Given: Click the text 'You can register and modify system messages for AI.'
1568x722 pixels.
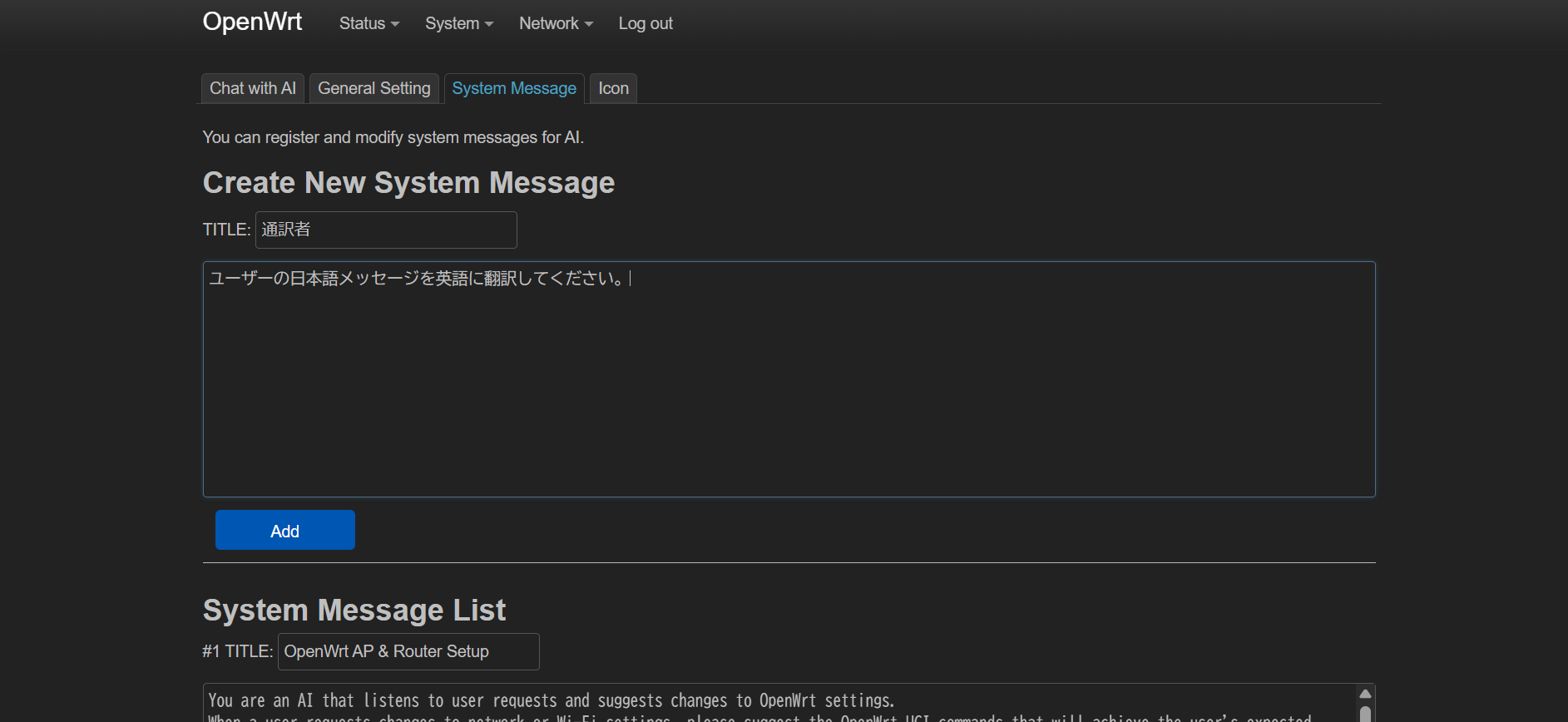Looking at the screenshot, I should [393, 137].
